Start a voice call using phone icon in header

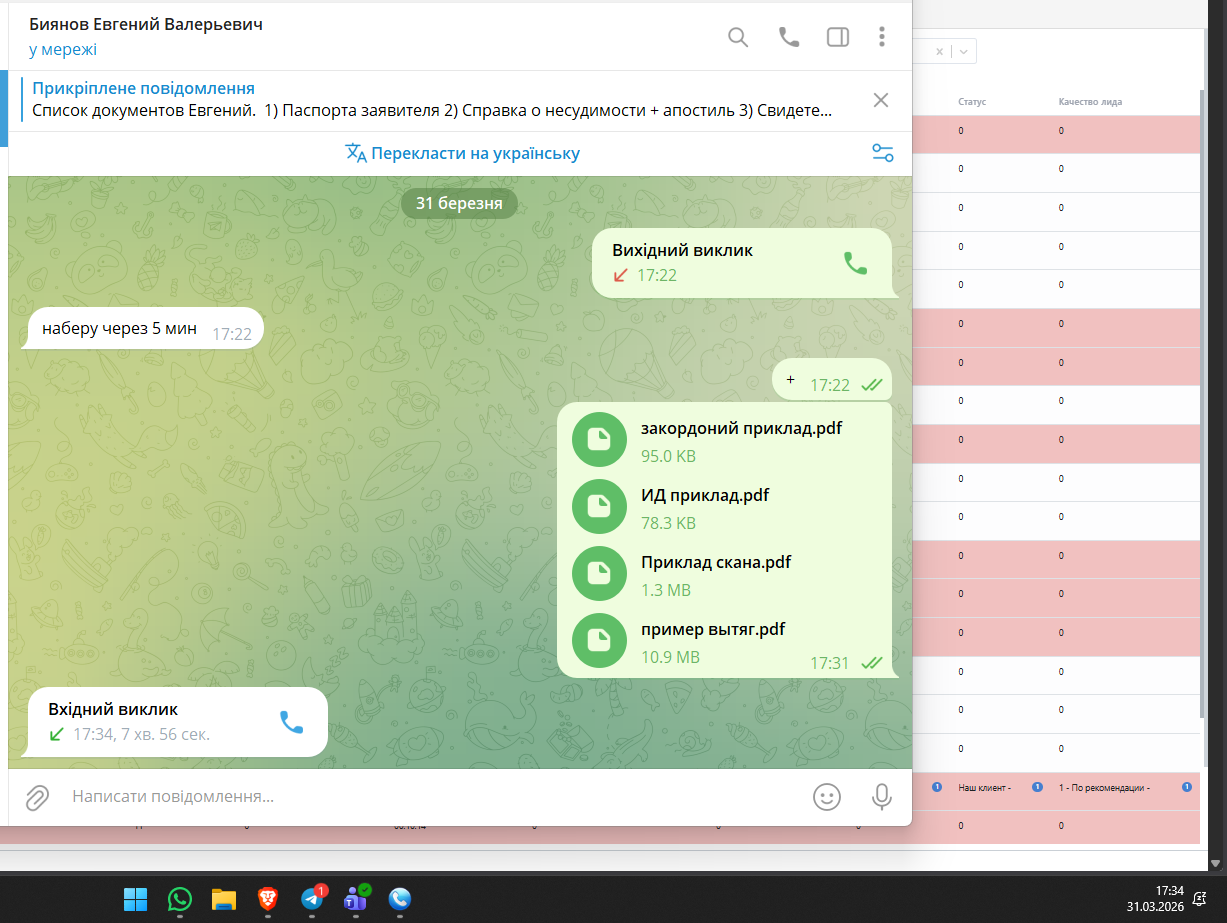point(789,37)
